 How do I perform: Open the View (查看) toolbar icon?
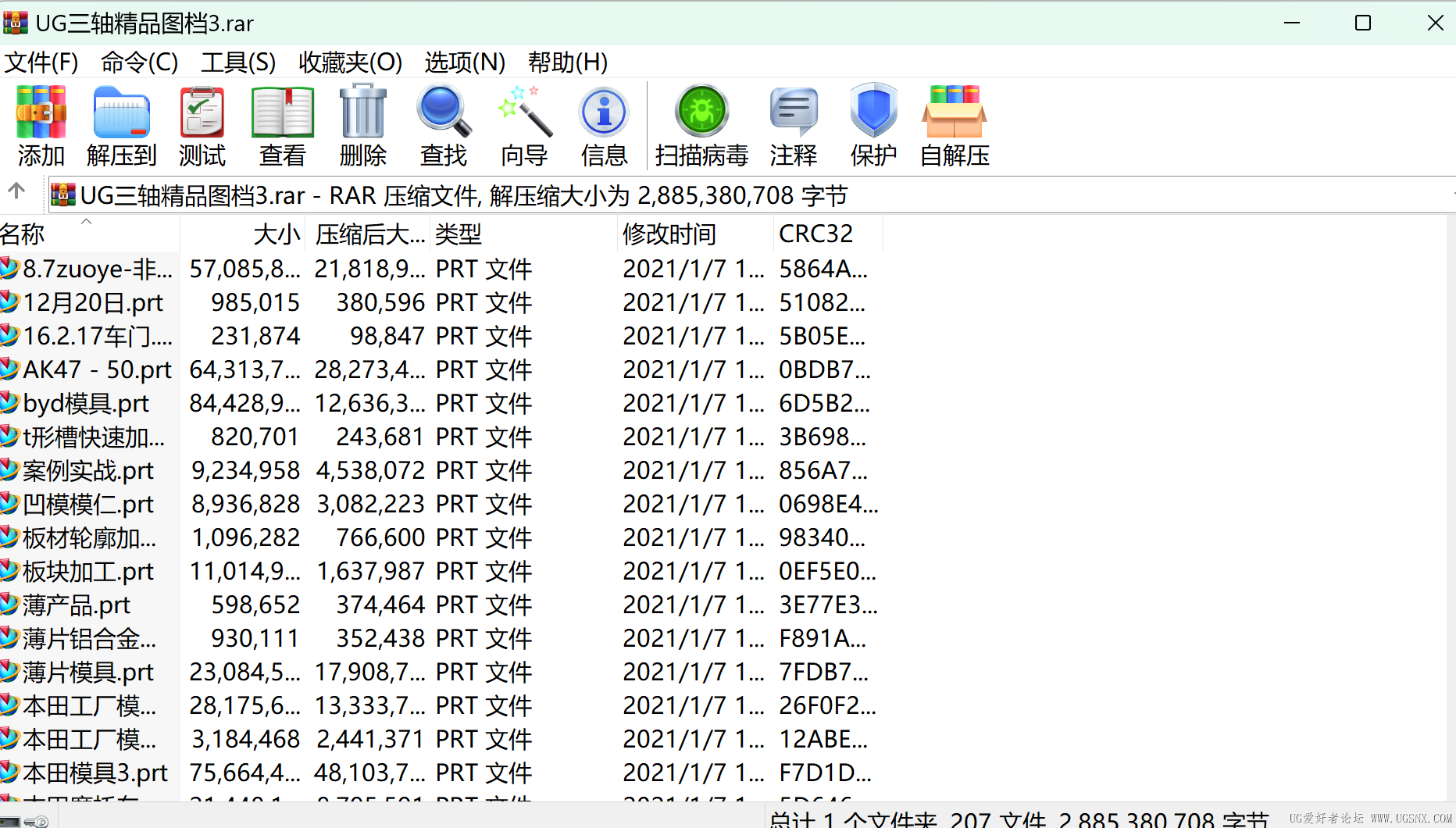[283, 125]
